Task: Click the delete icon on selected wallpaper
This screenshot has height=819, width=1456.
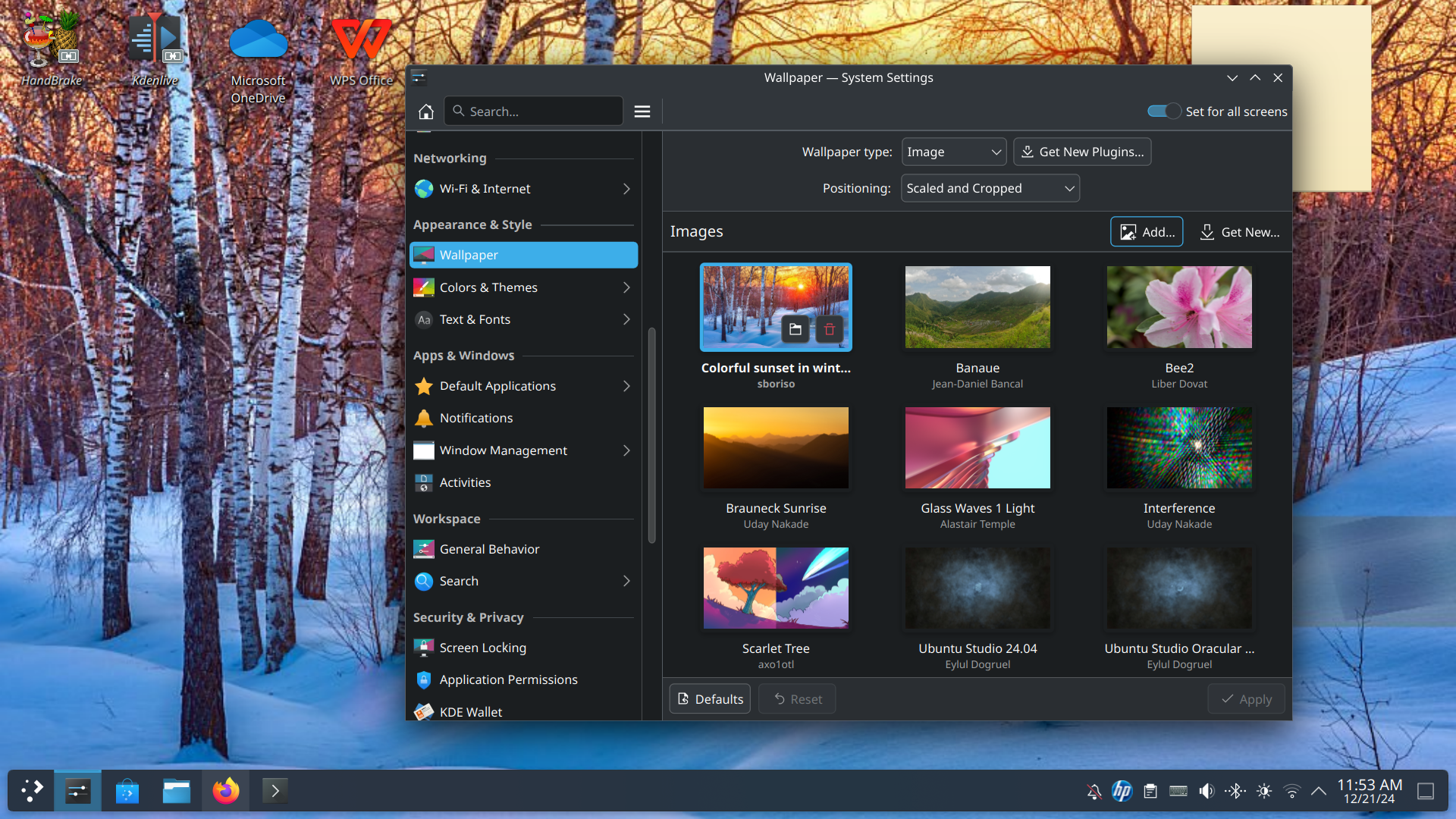Action: 830,329
